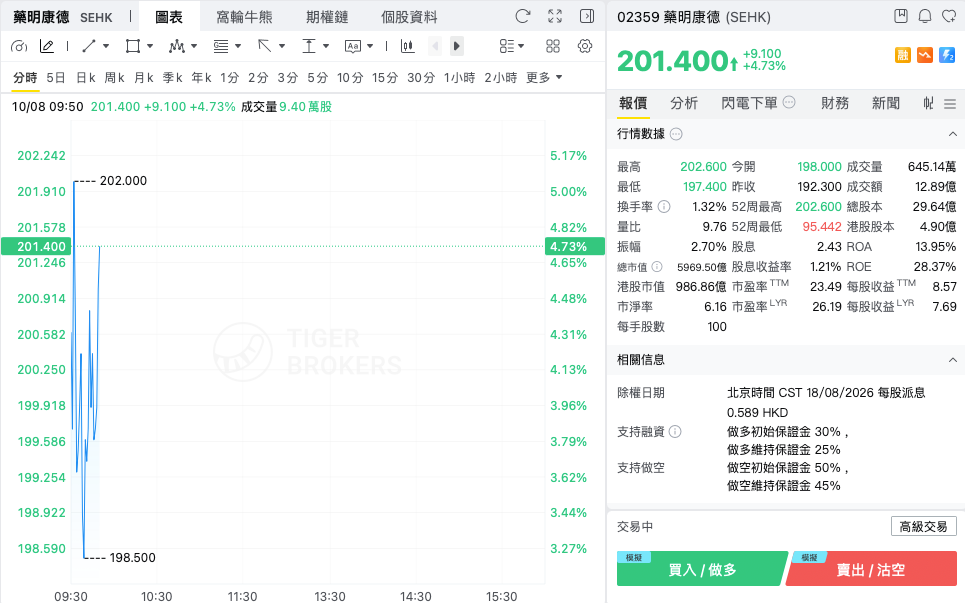The width and height of the screenshot is (965, 603).
Task: Select the polyline pattern tool
Action: [x=177, y=46]
